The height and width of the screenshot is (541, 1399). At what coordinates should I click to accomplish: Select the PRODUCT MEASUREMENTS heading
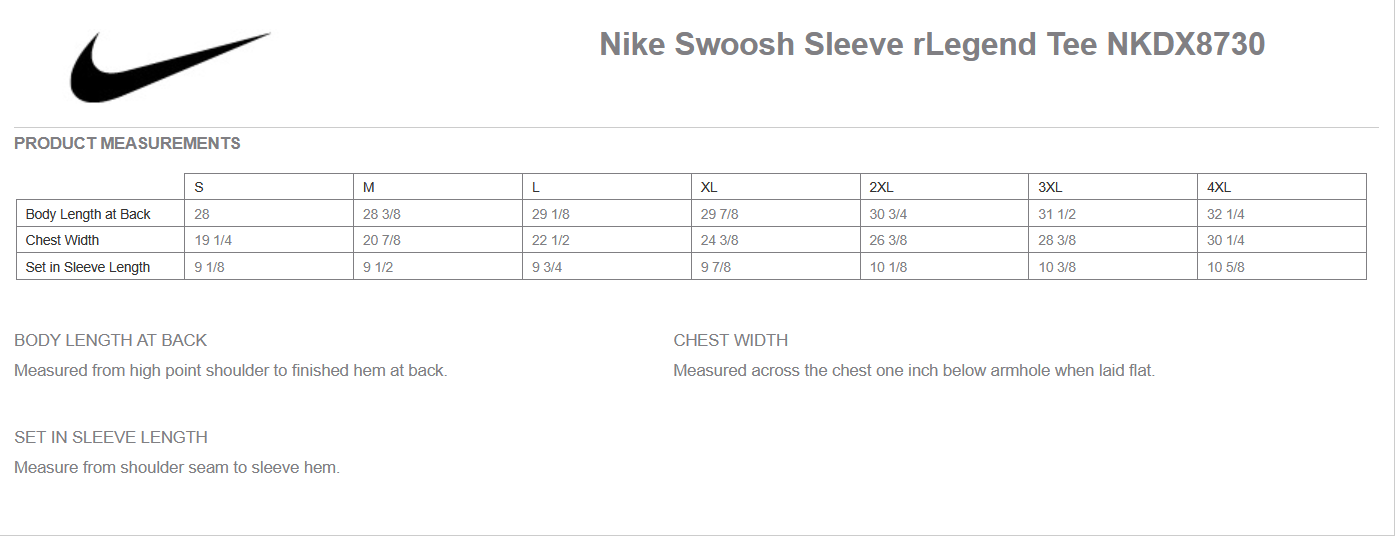pyautogui.click(x=127, y=144)
